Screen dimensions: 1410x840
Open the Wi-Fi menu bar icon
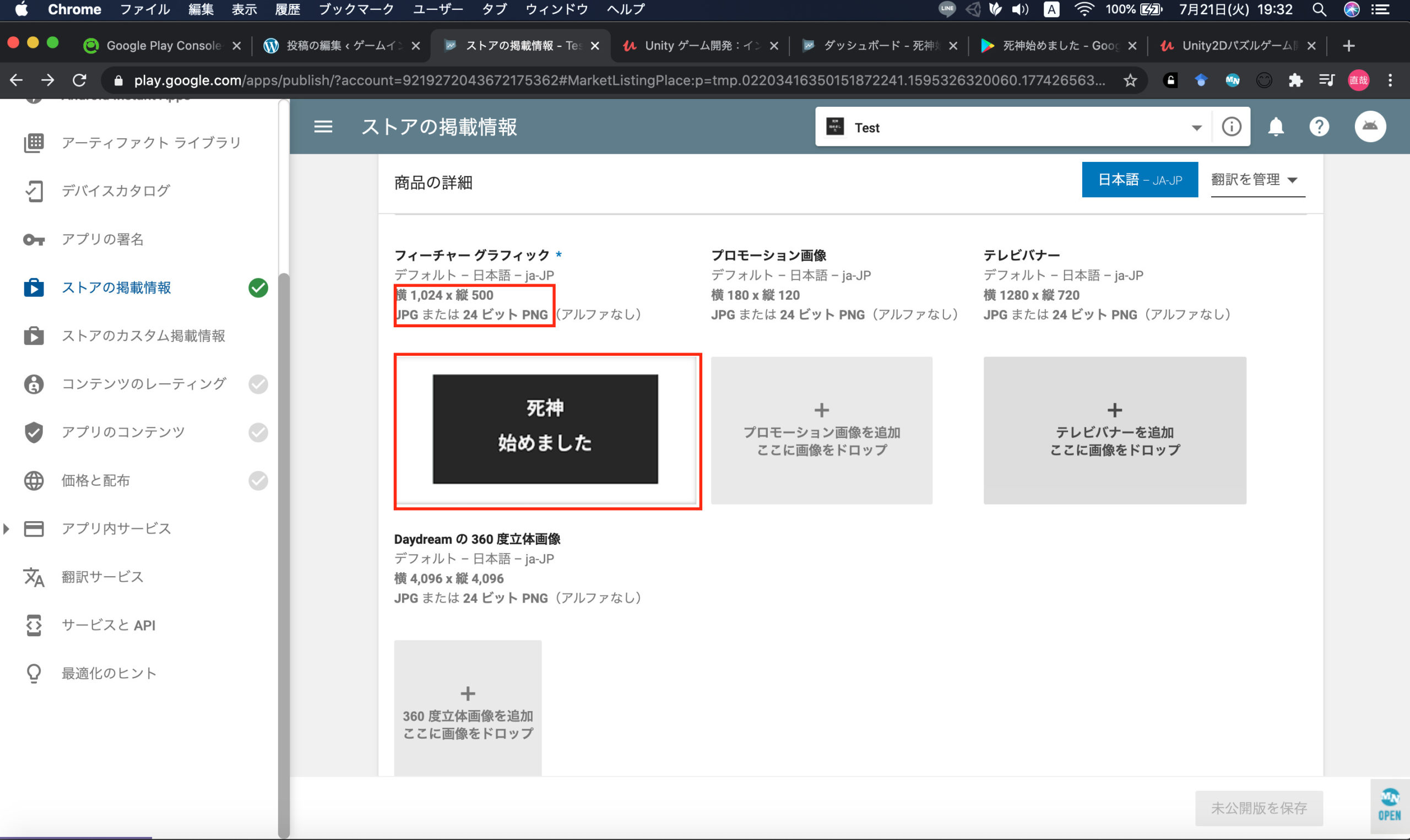click(1083, 9)
